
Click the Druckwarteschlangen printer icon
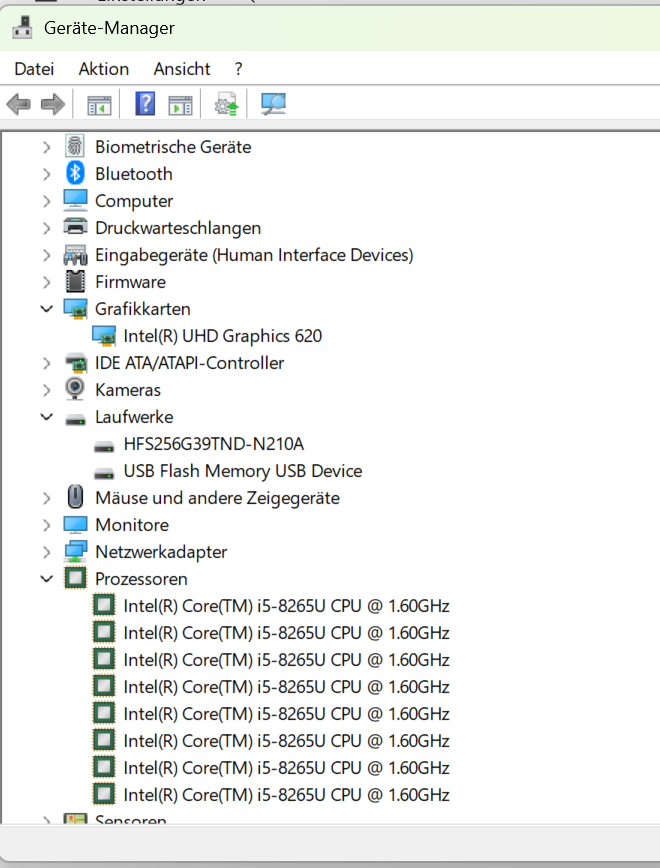(x=75, y=227)
